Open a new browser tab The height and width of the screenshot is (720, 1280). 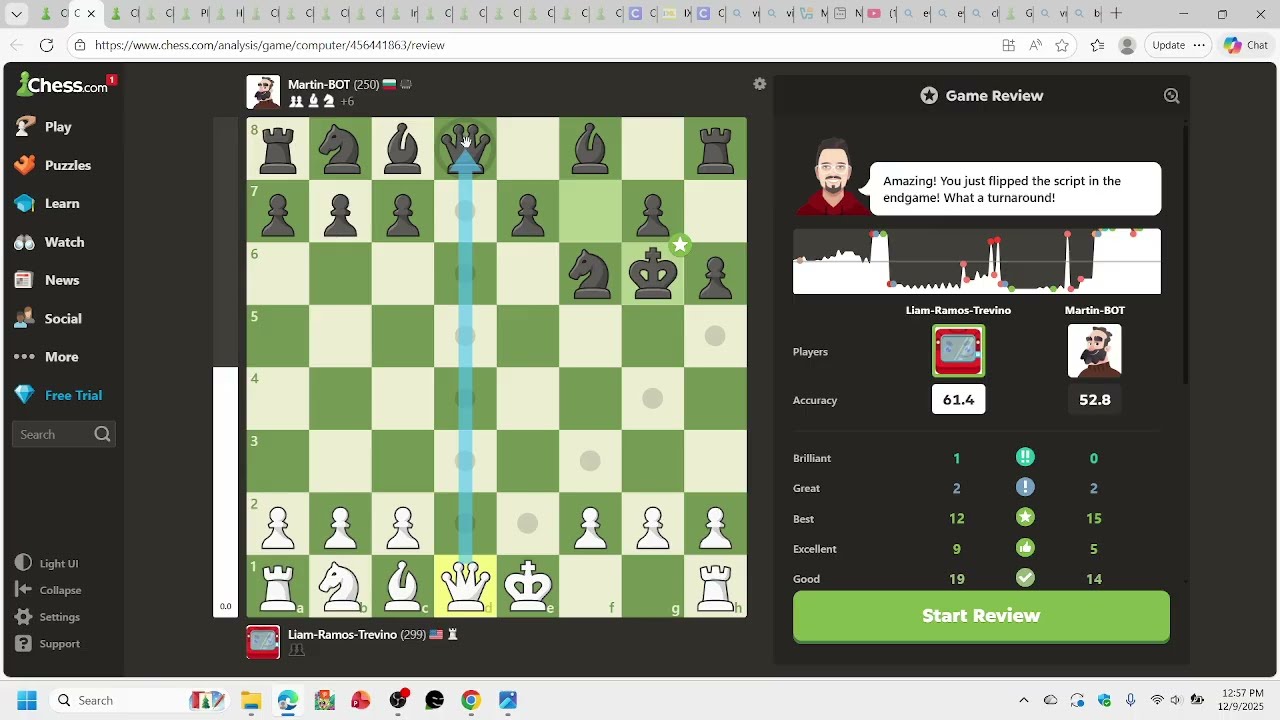pos(1116,14)
